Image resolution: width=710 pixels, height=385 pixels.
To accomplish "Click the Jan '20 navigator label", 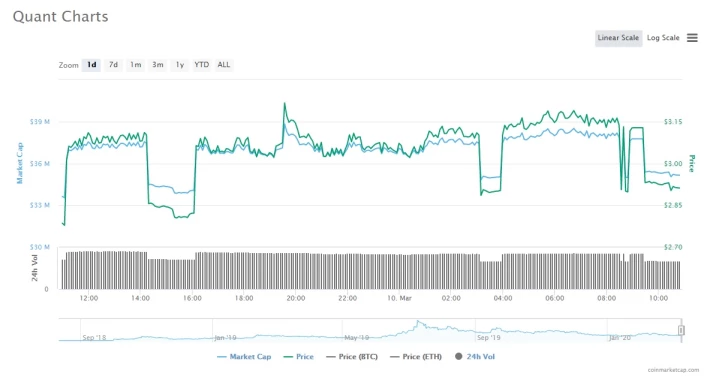I will (x=620, y=337).
